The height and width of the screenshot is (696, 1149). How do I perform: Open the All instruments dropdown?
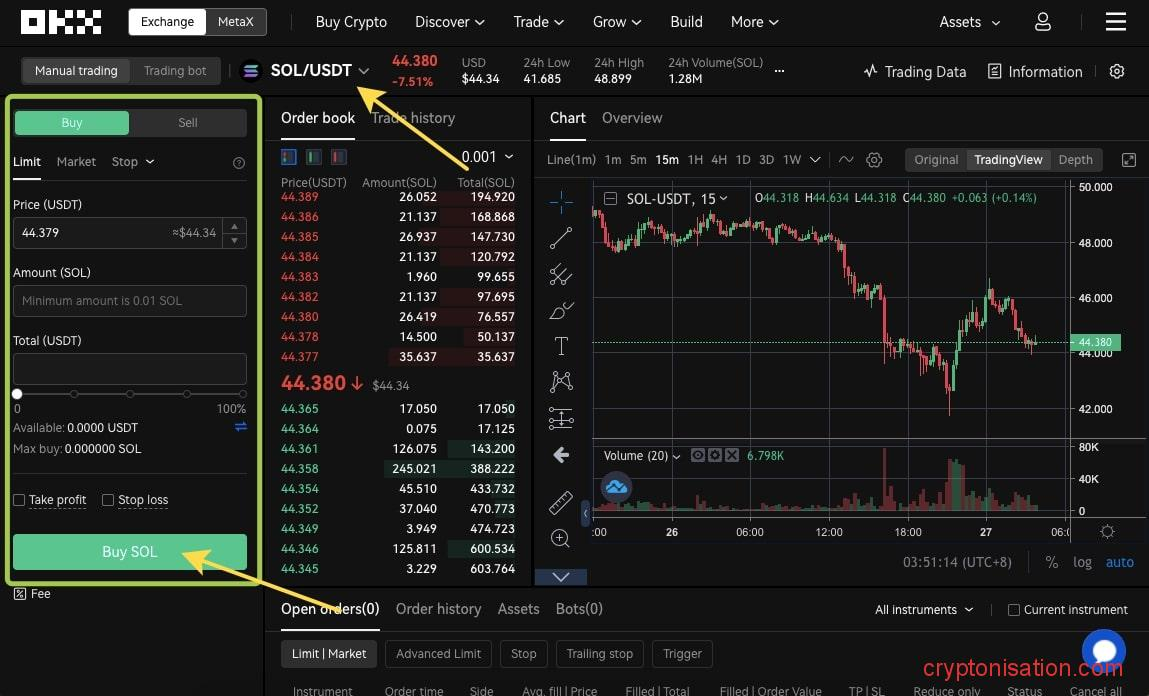tap(923, 610)
